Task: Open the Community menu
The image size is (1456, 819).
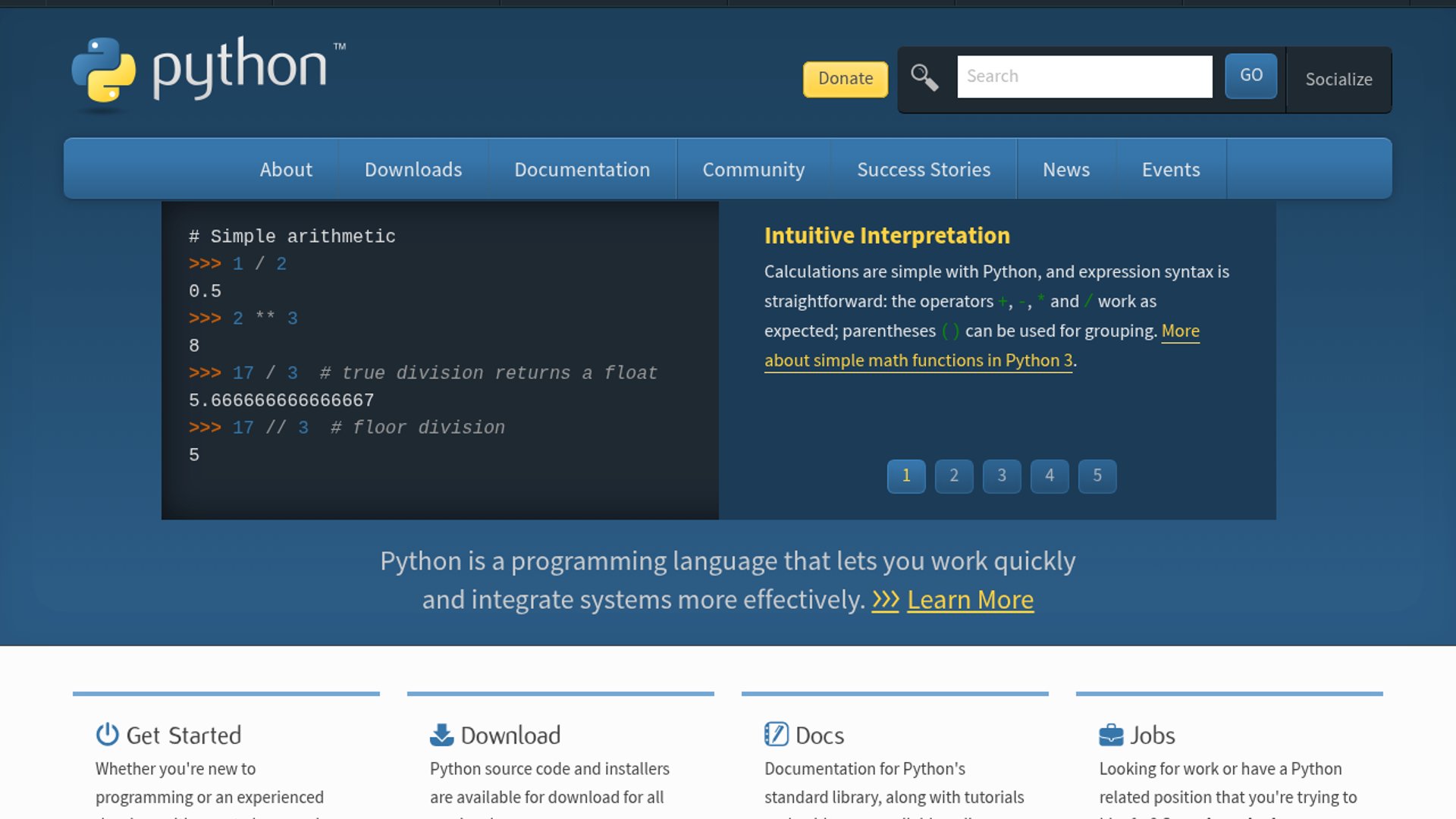Action: [x=754, y=169]
